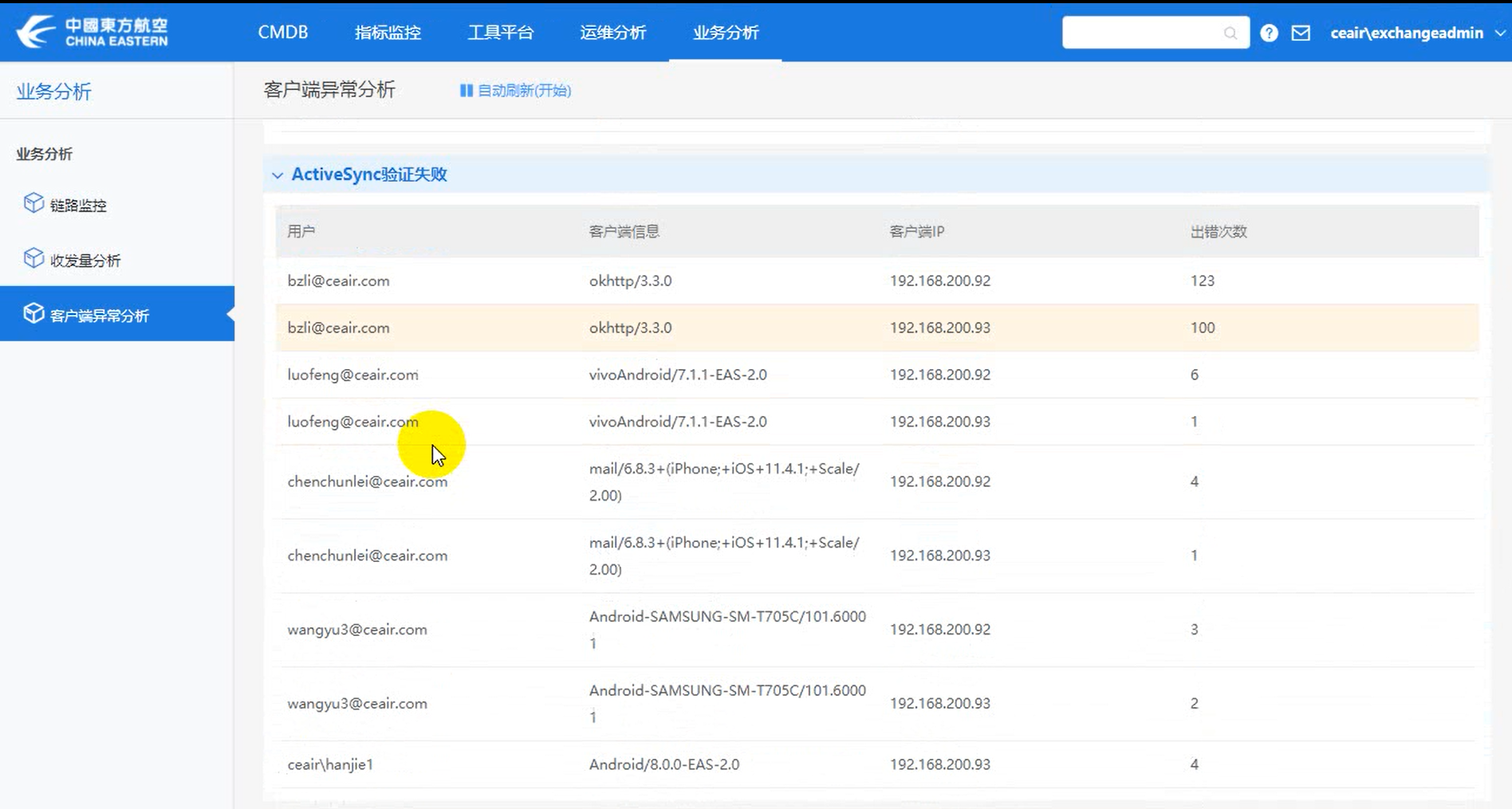Go to 链路监控 in sidebar
The width and height of the screenshot is (1512, 809).
[78, 206]
